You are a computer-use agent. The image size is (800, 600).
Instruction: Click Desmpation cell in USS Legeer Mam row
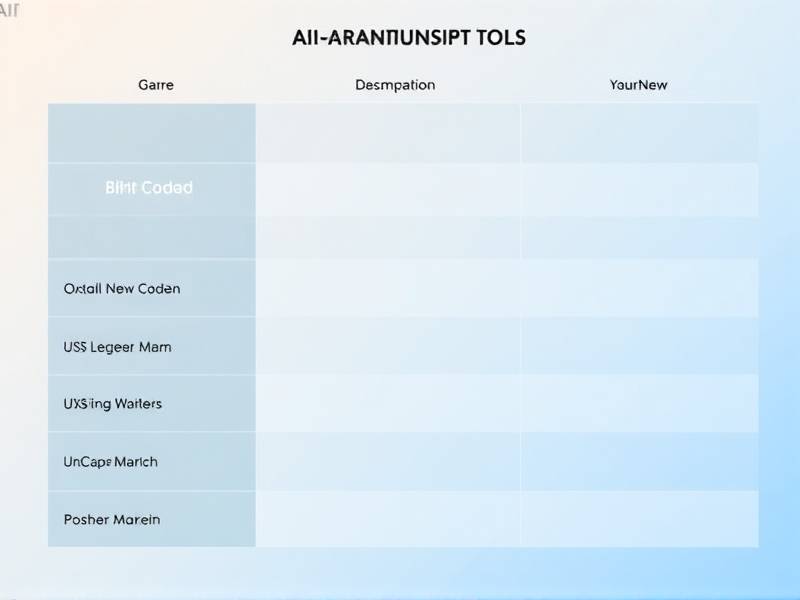click(388, 347)
